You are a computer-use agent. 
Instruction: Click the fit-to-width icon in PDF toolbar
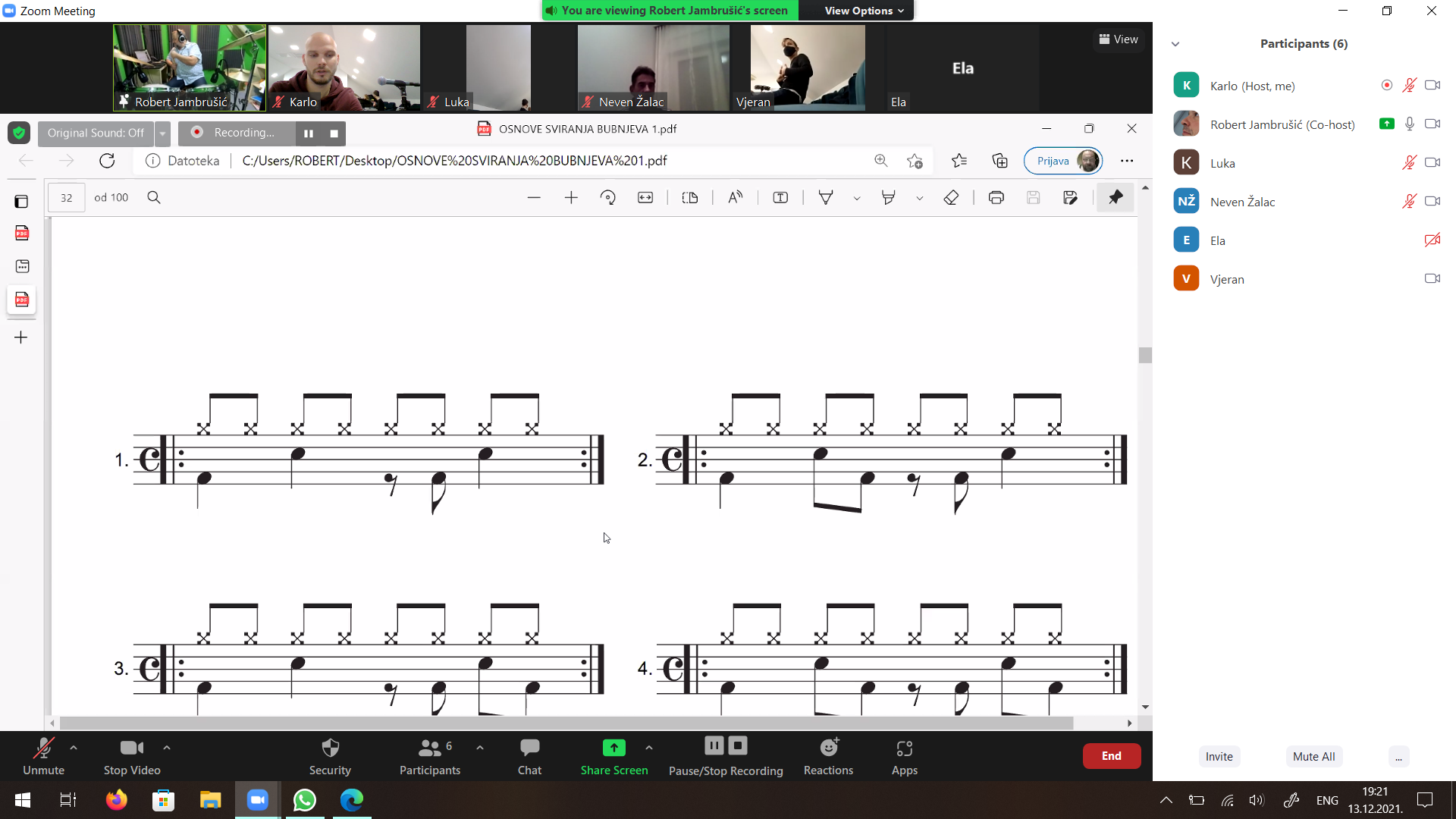tap(645, 198)
